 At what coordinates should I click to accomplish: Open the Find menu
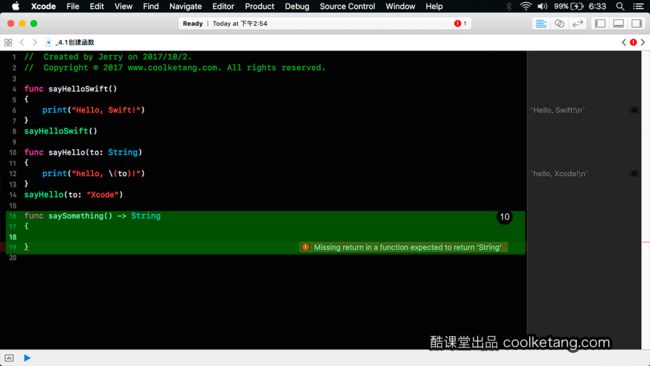(x=150, y=6)
